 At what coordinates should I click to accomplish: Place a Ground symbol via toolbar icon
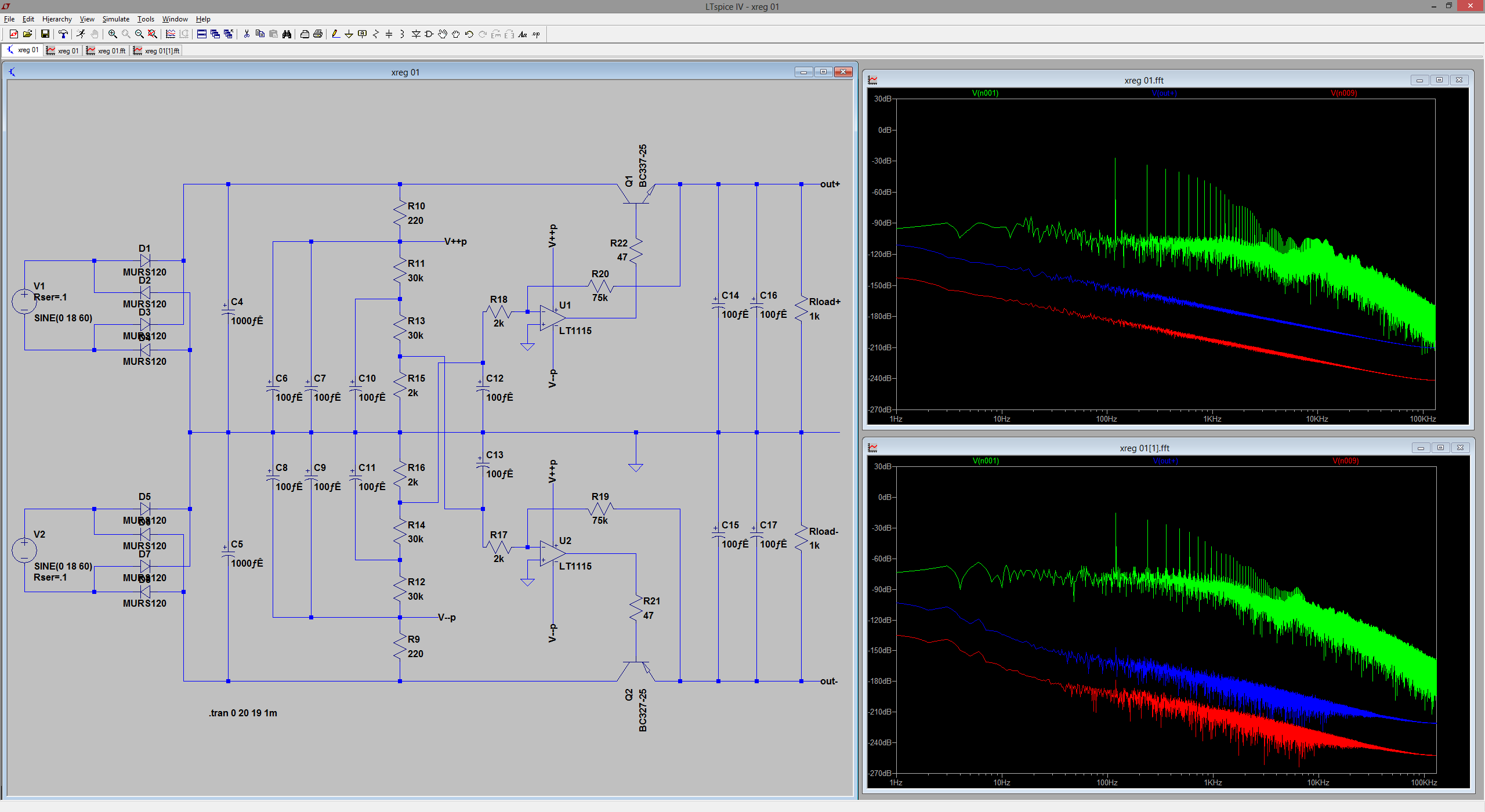(x=349, y=34)
